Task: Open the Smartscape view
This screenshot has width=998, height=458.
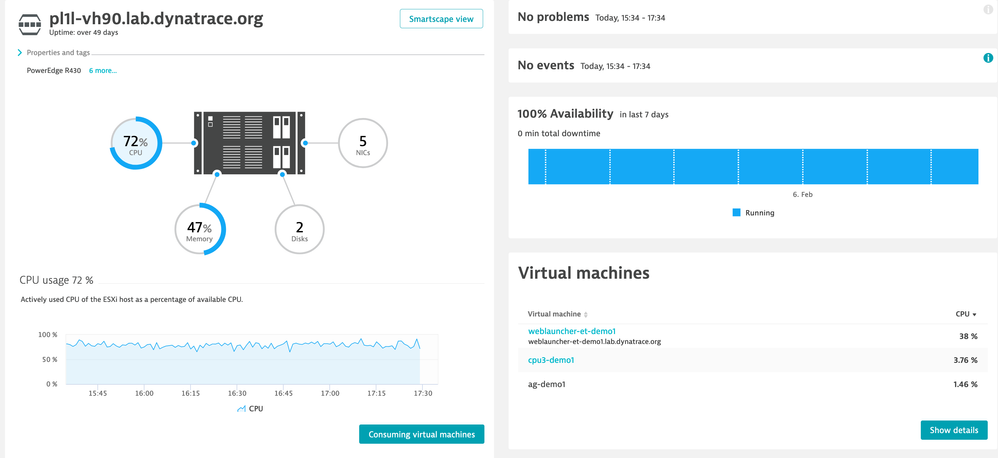Action: click(x=441, y=19)
